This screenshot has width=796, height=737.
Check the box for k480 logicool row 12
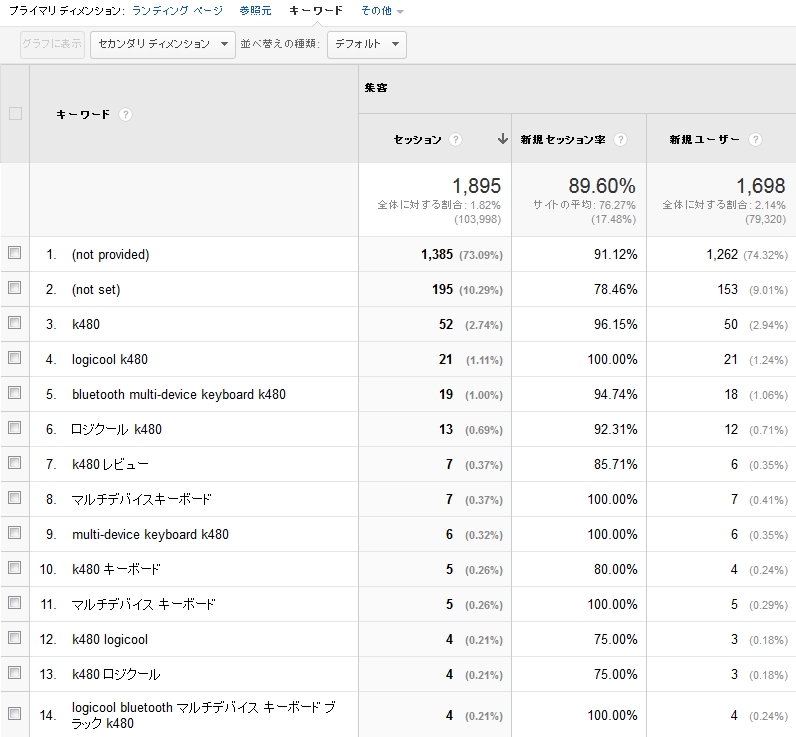click(x=15, y=638)
